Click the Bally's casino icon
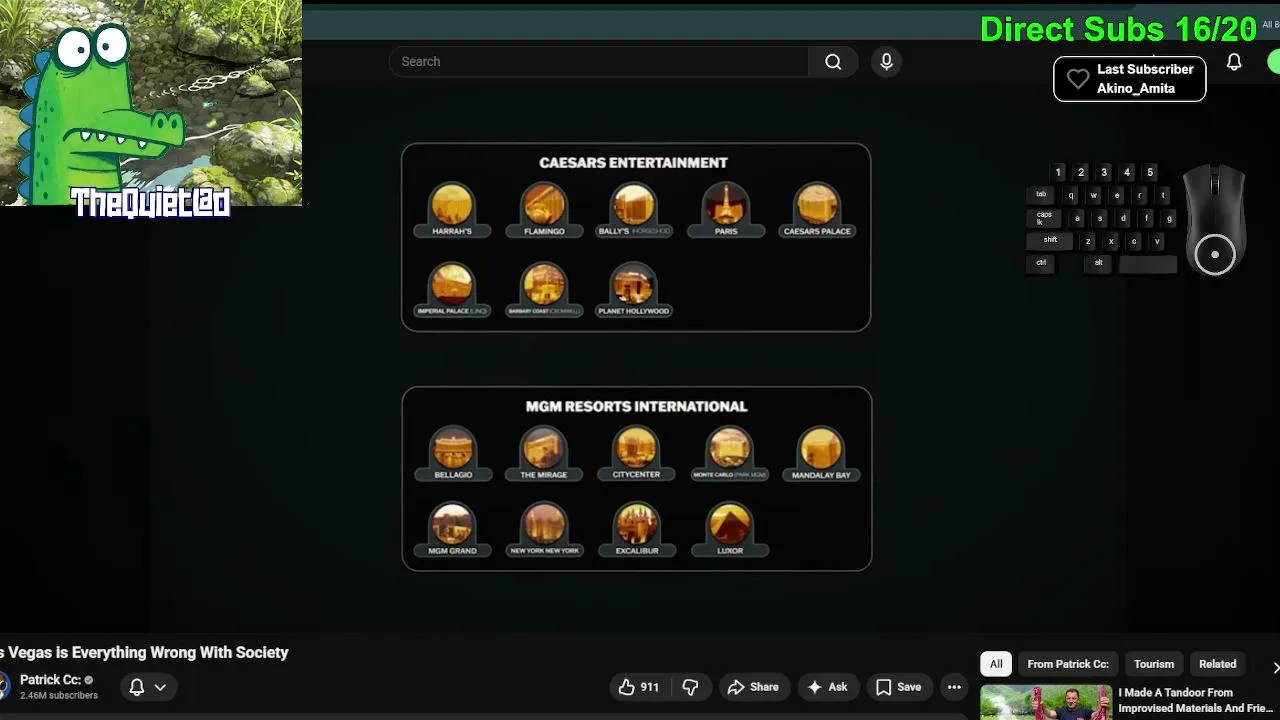The height and width of the screenshot is (720, 1280). tap(634, 210)
